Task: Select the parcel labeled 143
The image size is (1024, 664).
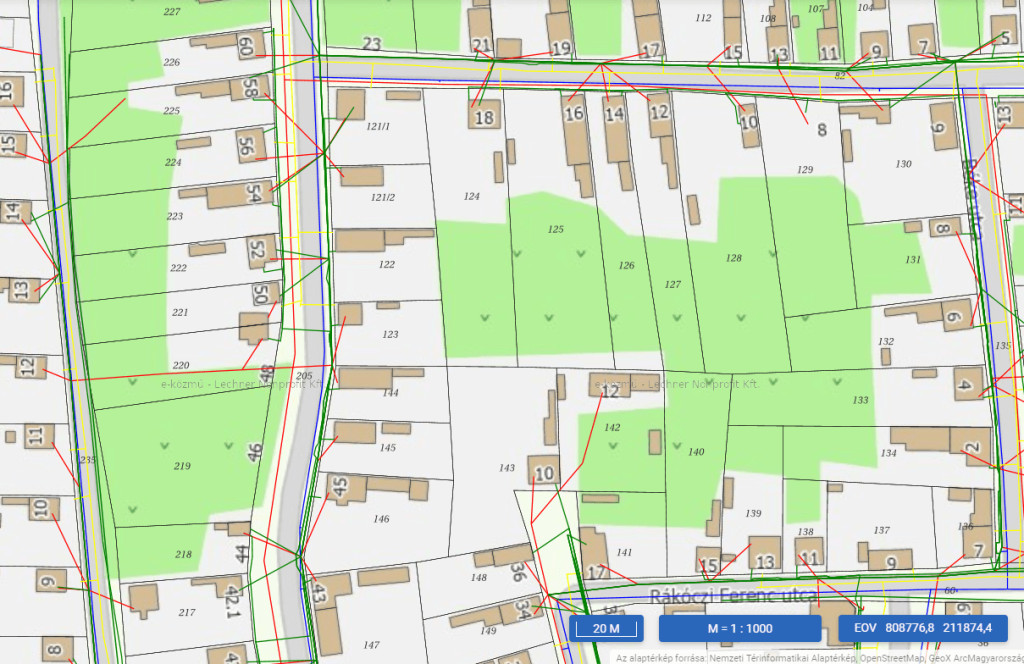Action: tap(507, 467)
